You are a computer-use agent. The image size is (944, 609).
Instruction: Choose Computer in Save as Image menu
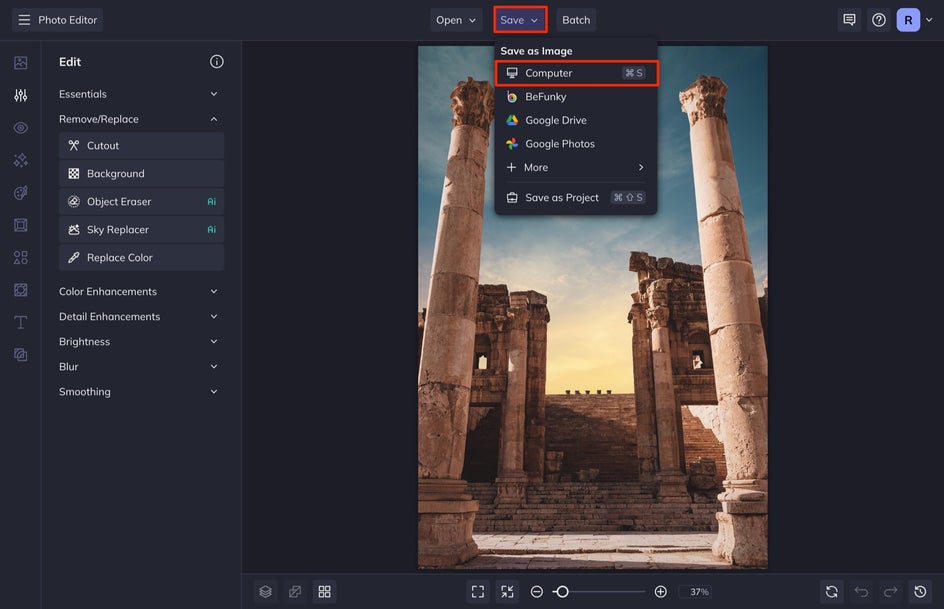coord(576,73)
